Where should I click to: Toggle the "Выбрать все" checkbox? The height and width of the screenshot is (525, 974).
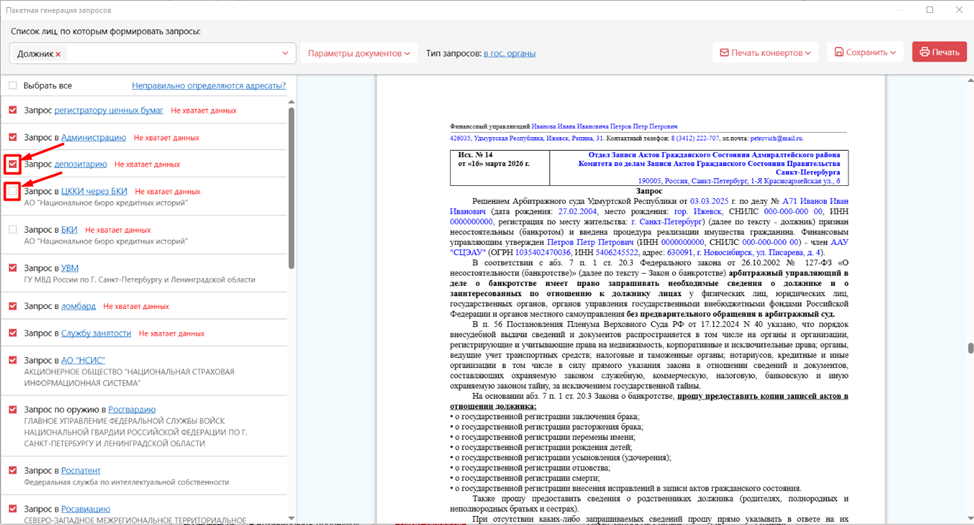click(x=13, y=86)
